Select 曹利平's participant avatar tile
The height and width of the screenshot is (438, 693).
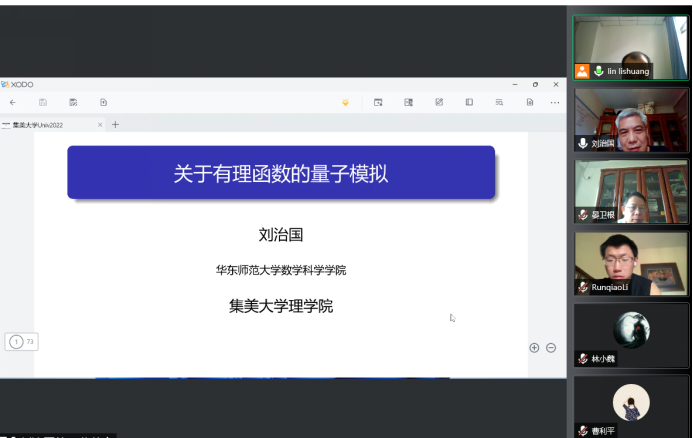[x=631, y=405]
